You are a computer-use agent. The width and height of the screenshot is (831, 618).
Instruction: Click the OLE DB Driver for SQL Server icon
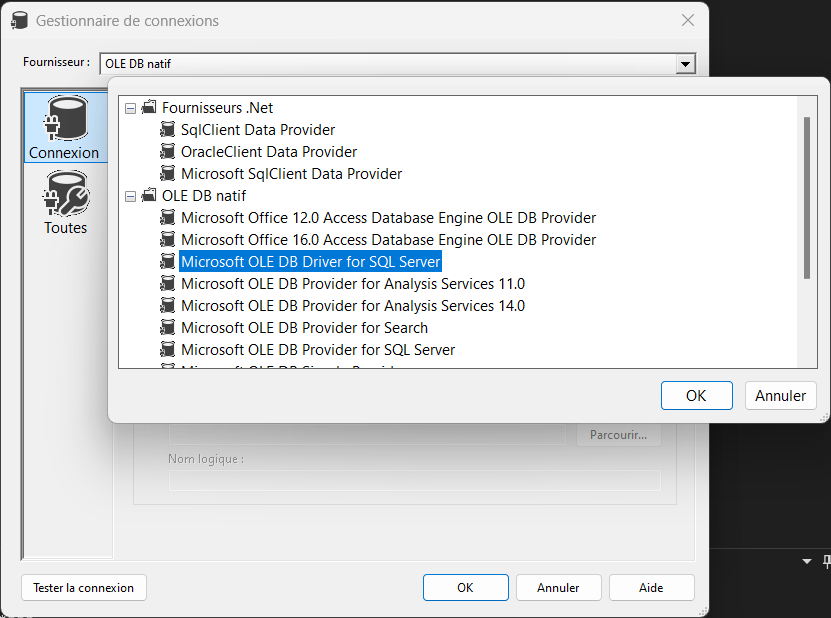coord(167,262)
